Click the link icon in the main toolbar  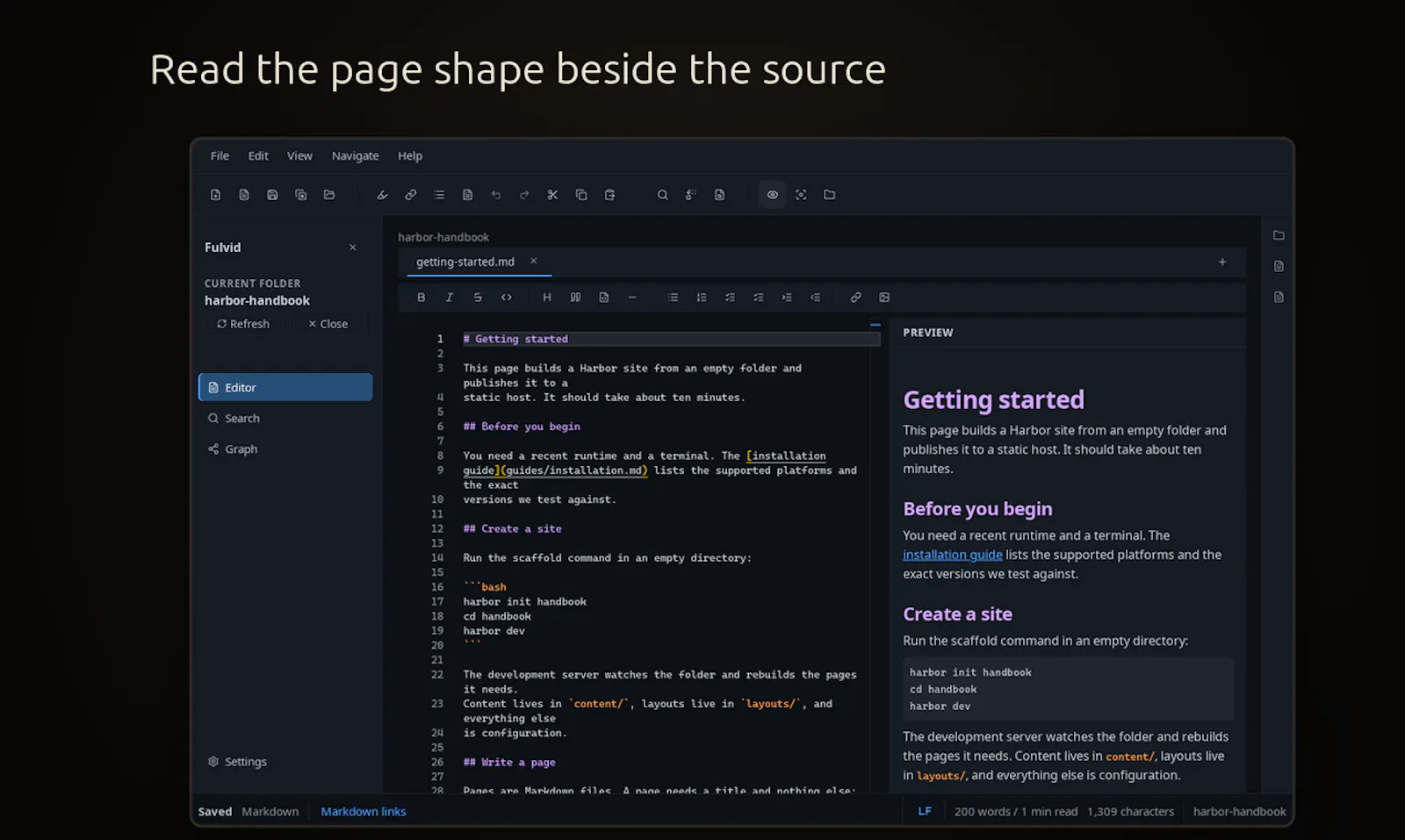pyautogui.click(x=411, y=195)
